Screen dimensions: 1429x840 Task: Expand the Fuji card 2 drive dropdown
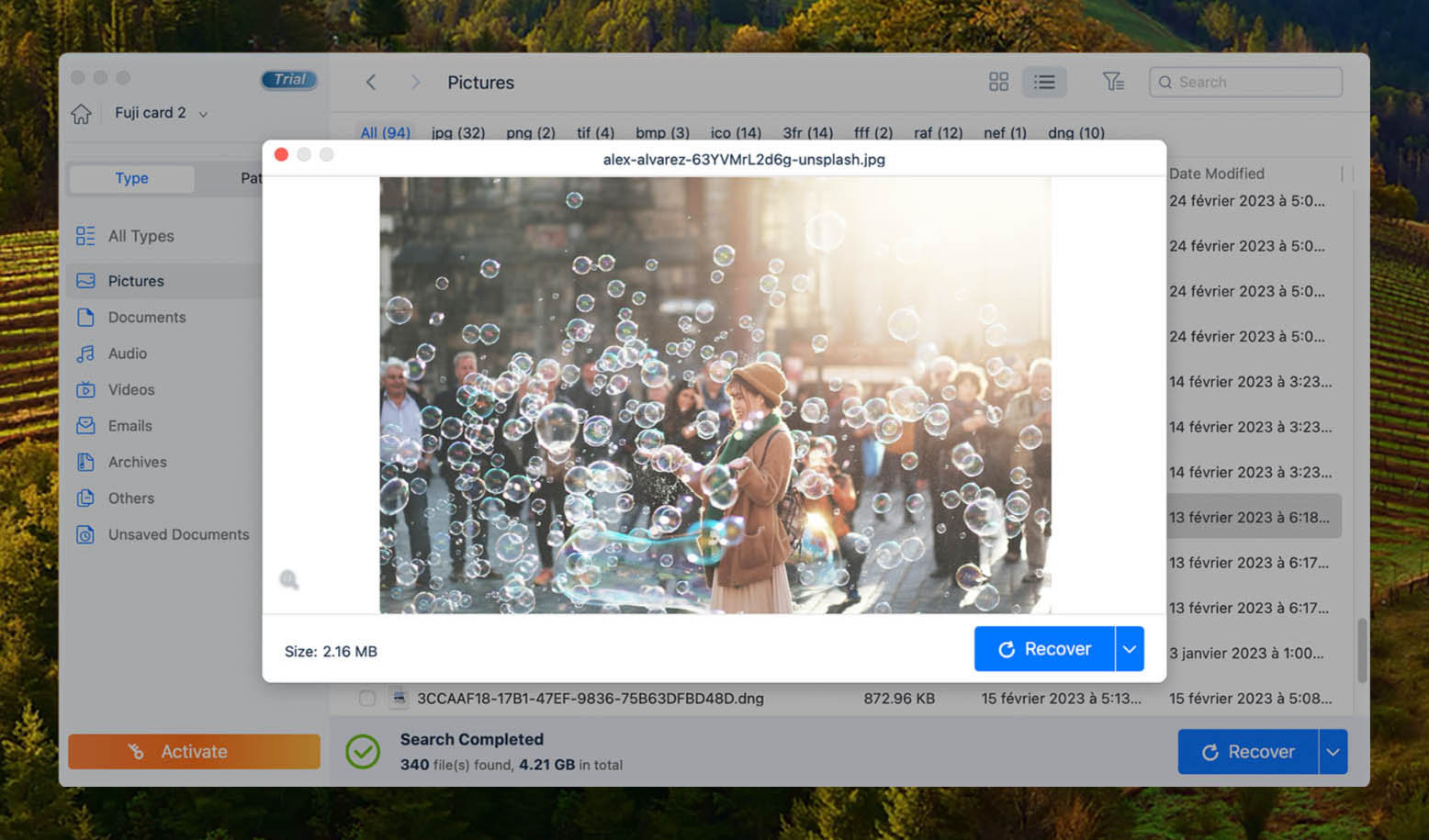(203, 114)
